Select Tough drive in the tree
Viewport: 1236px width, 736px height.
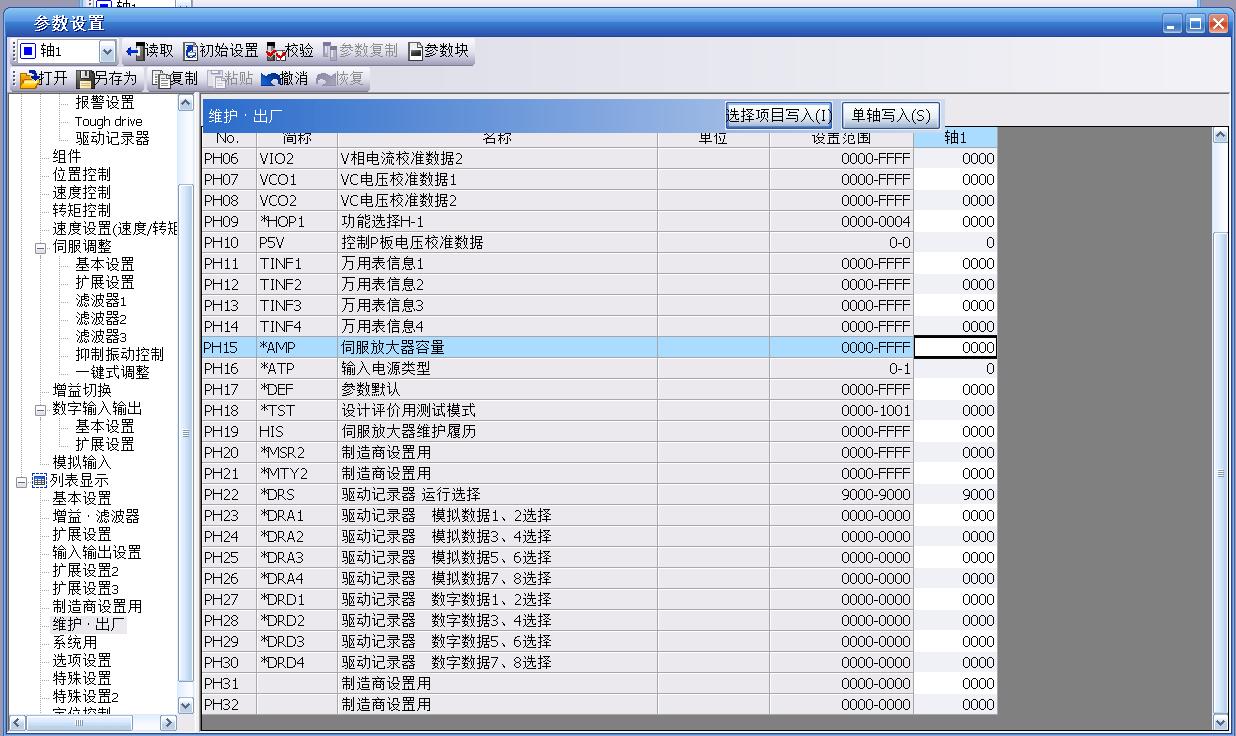tap(108, 121)
